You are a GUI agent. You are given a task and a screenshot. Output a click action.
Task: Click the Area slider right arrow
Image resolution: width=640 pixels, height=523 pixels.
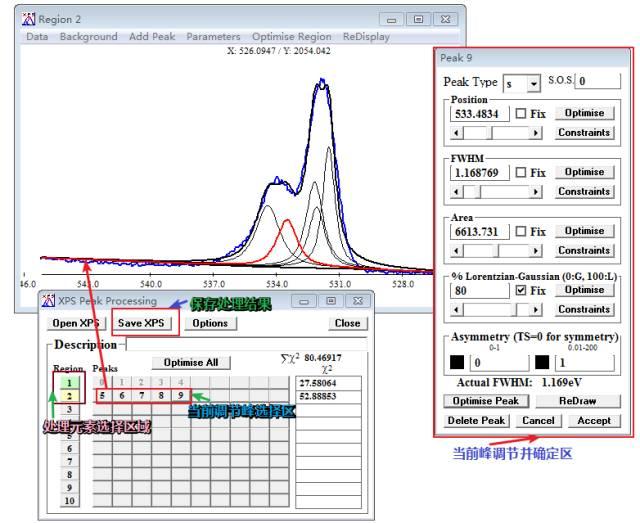pos(536,251)
